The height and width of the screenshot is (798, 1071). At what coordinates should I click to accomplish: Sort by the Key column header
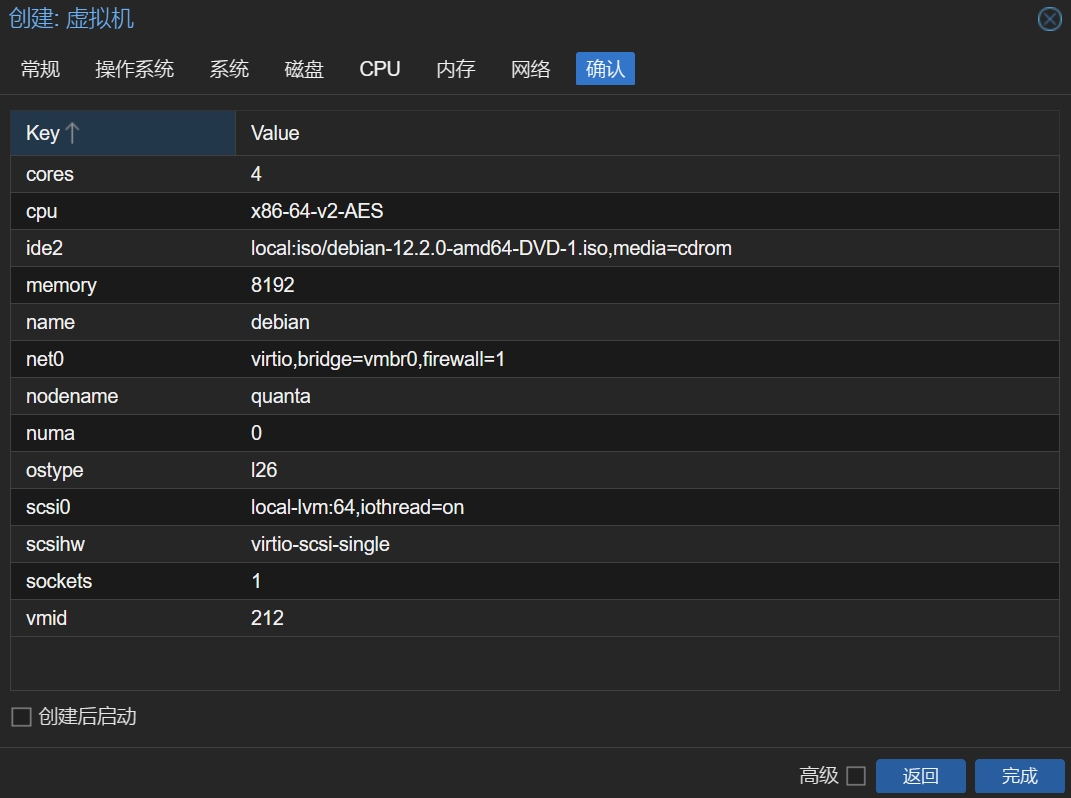(x=123, y=133)
